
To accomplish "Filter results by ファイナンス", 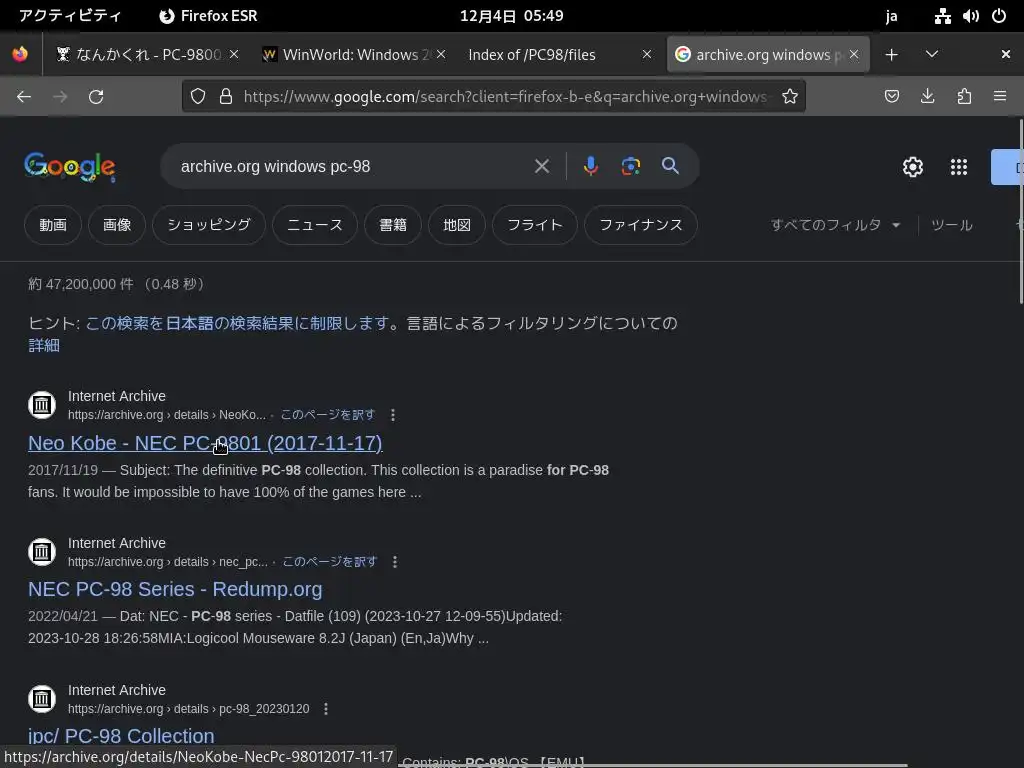I will pos(641,225).
